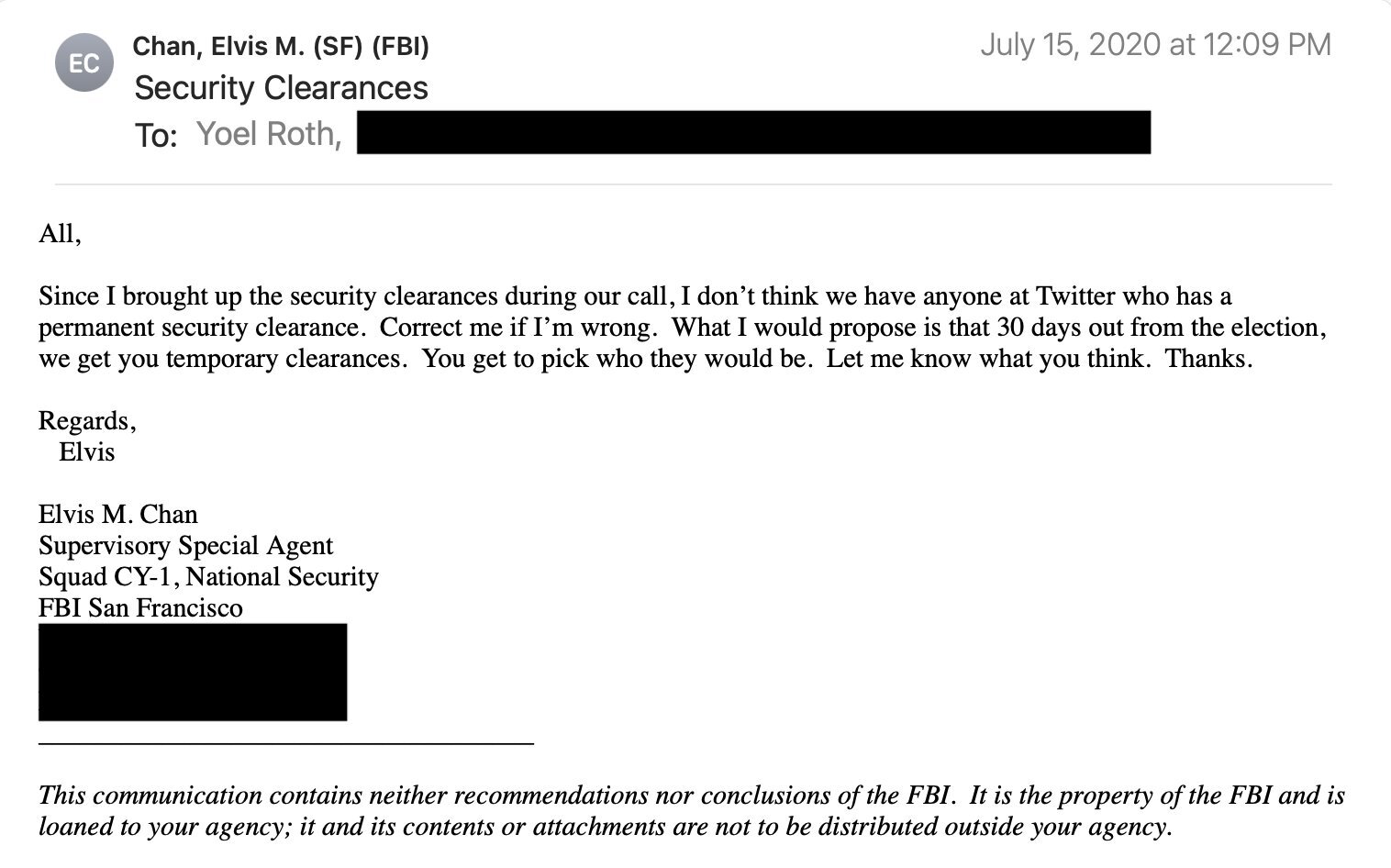The height and width of the screenshot is (868, 1391).
Task: Click the horizontal line above the disclaimer
Action: (285, 743)
